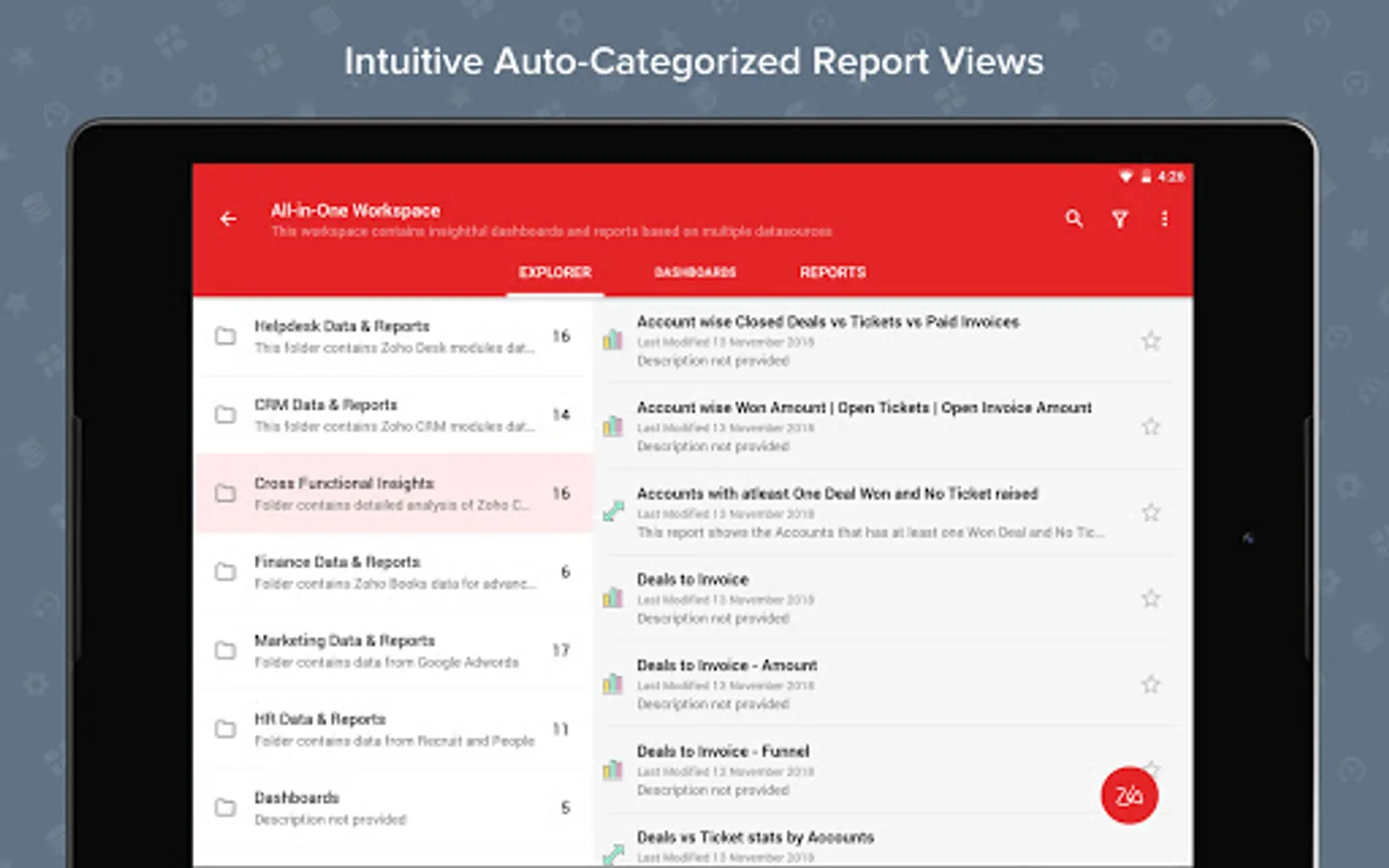
Task: Open CRM Data & Reports folder
Action: click(x=394, y=415)
